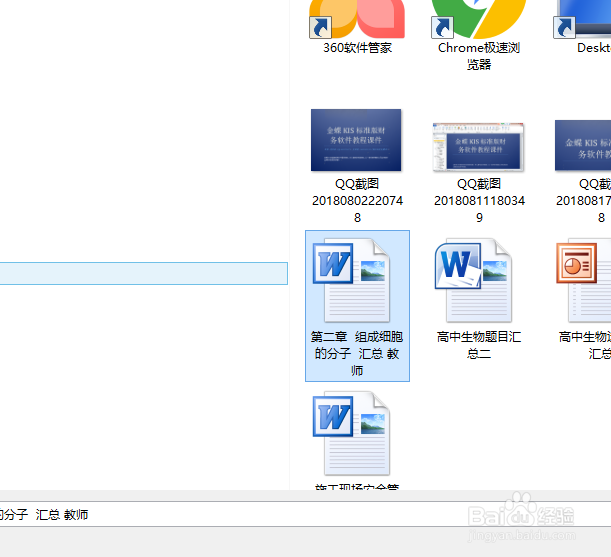Select thumbnail QQ截图20180811180349
This screenshot has width=611, height=557.
pos(479,147)
